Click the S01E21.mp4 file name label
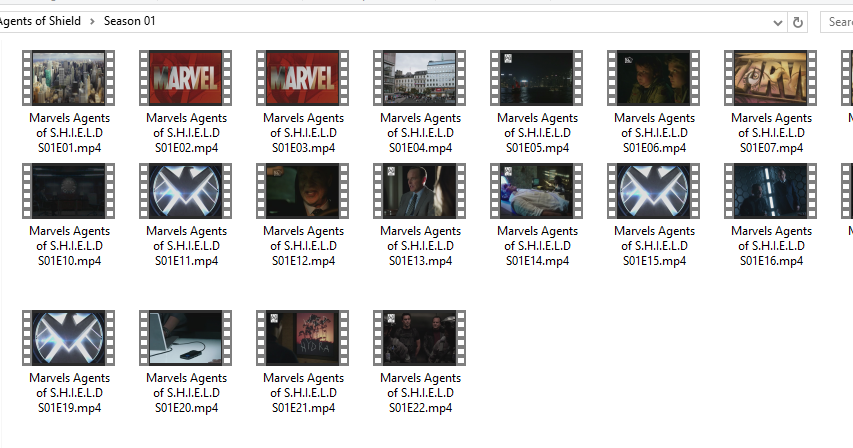Screen dimensions: 853x448 304,393
